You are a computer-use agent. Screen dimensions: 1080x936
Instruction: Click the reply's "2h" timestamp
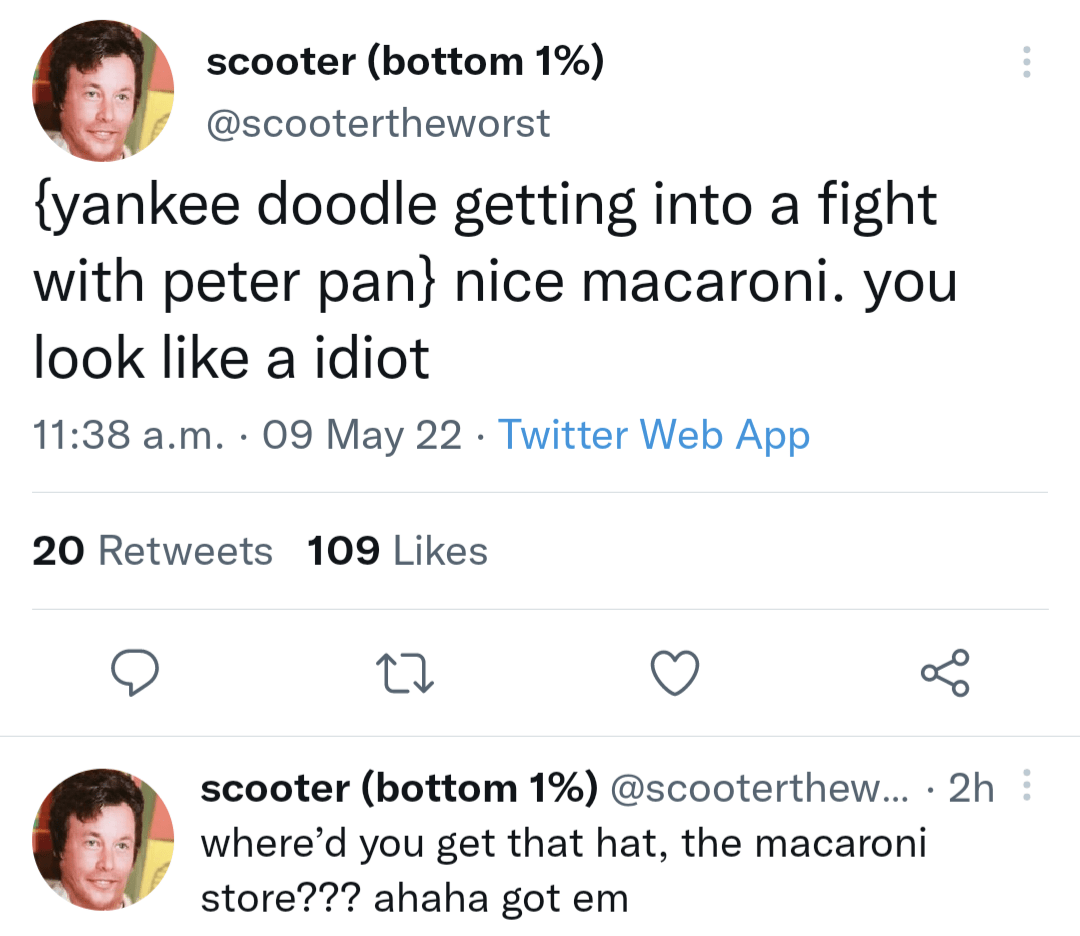[x=971, y=789]
